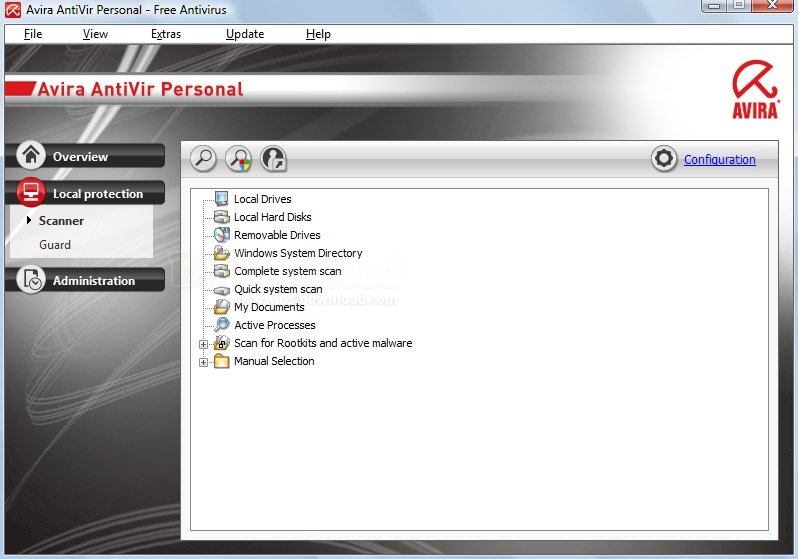Click the Active Processes magnifier icon
This screenshot has width=798, height=559.
tap(221, 324)
